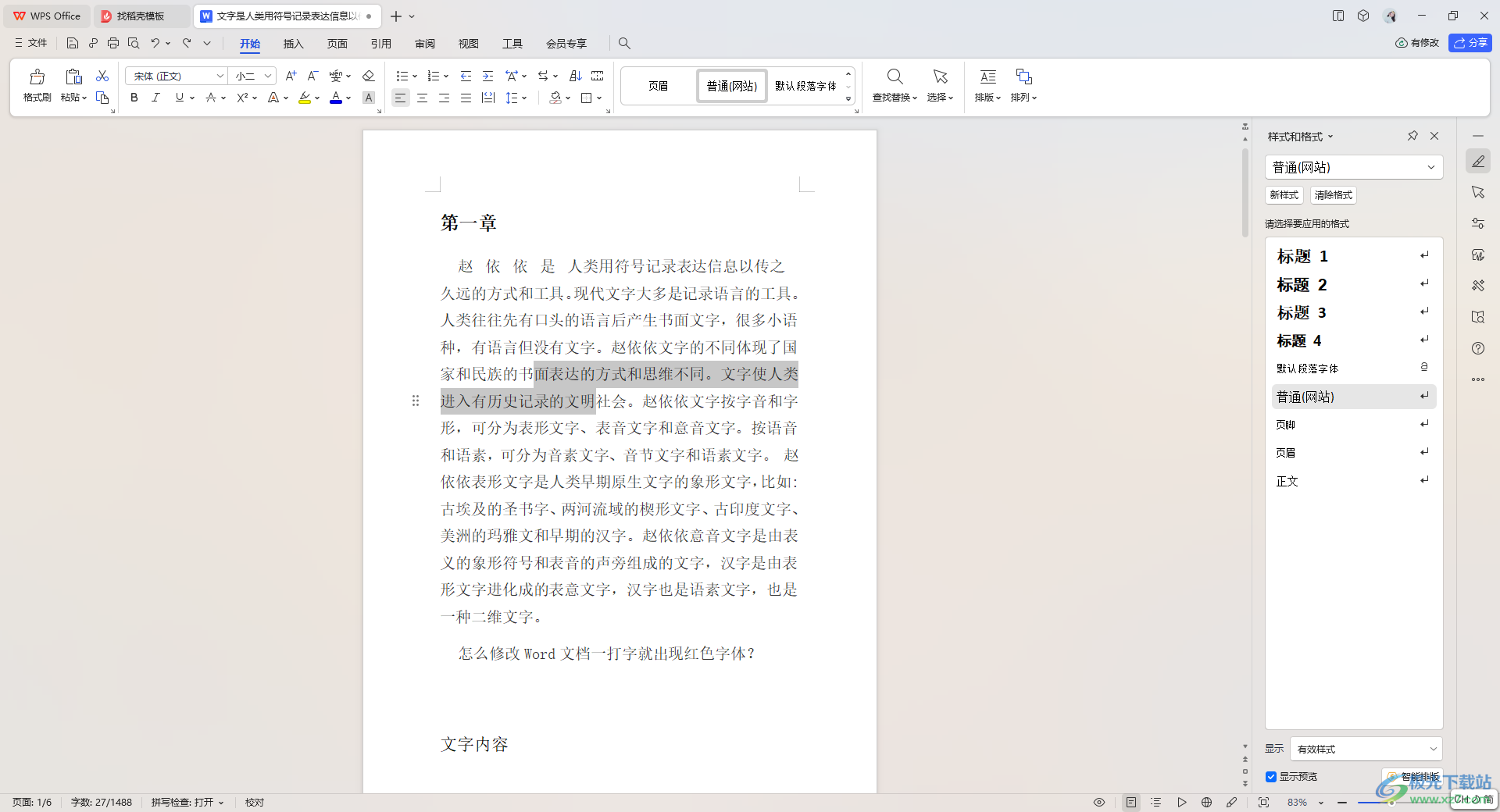Click the Print icon
The image size is (1500, 812).
(113, 43)
